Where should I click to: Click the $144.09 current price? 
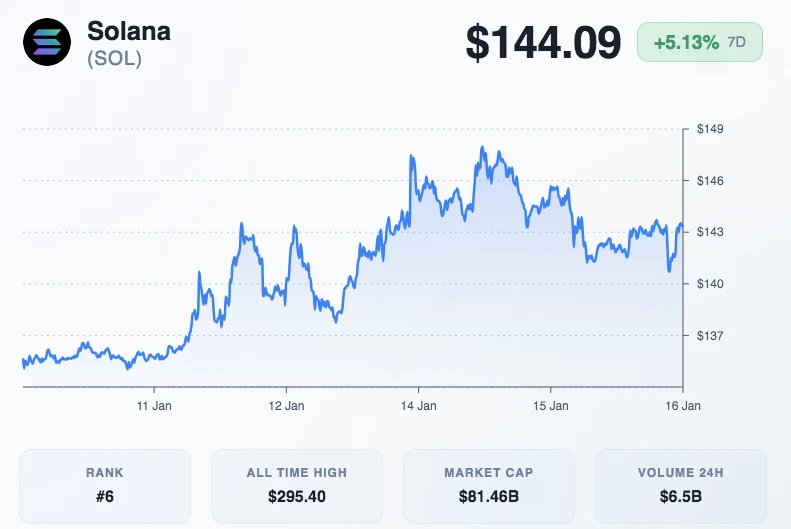point(543,43)
